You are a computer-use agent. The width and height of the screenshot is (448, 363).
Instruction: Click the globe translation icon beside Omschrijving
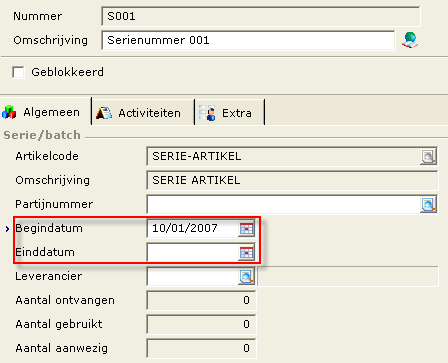410,40
